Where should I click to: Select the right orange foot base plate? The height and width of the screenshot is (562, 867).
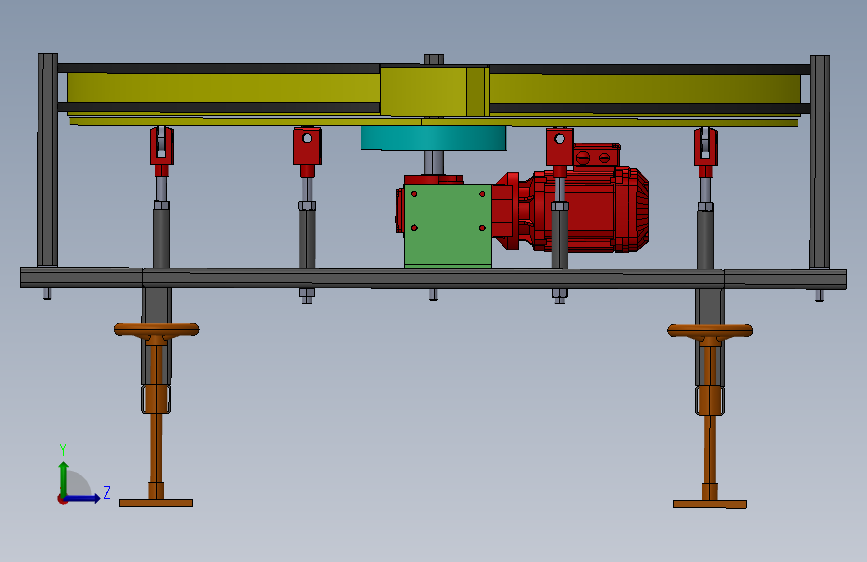click(710, 504)
